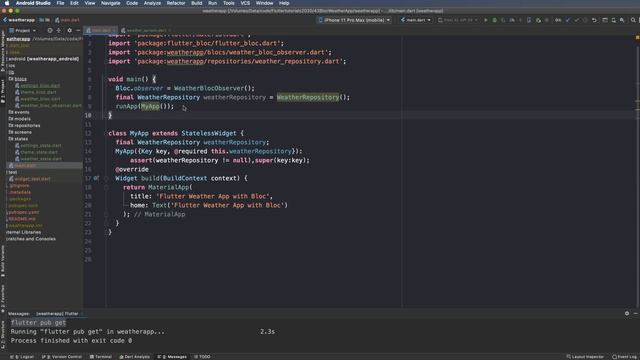This screenshot has width=640, height=360.
Task: Open weather_bloc.dart in project tree
Action: click(38, 99)
